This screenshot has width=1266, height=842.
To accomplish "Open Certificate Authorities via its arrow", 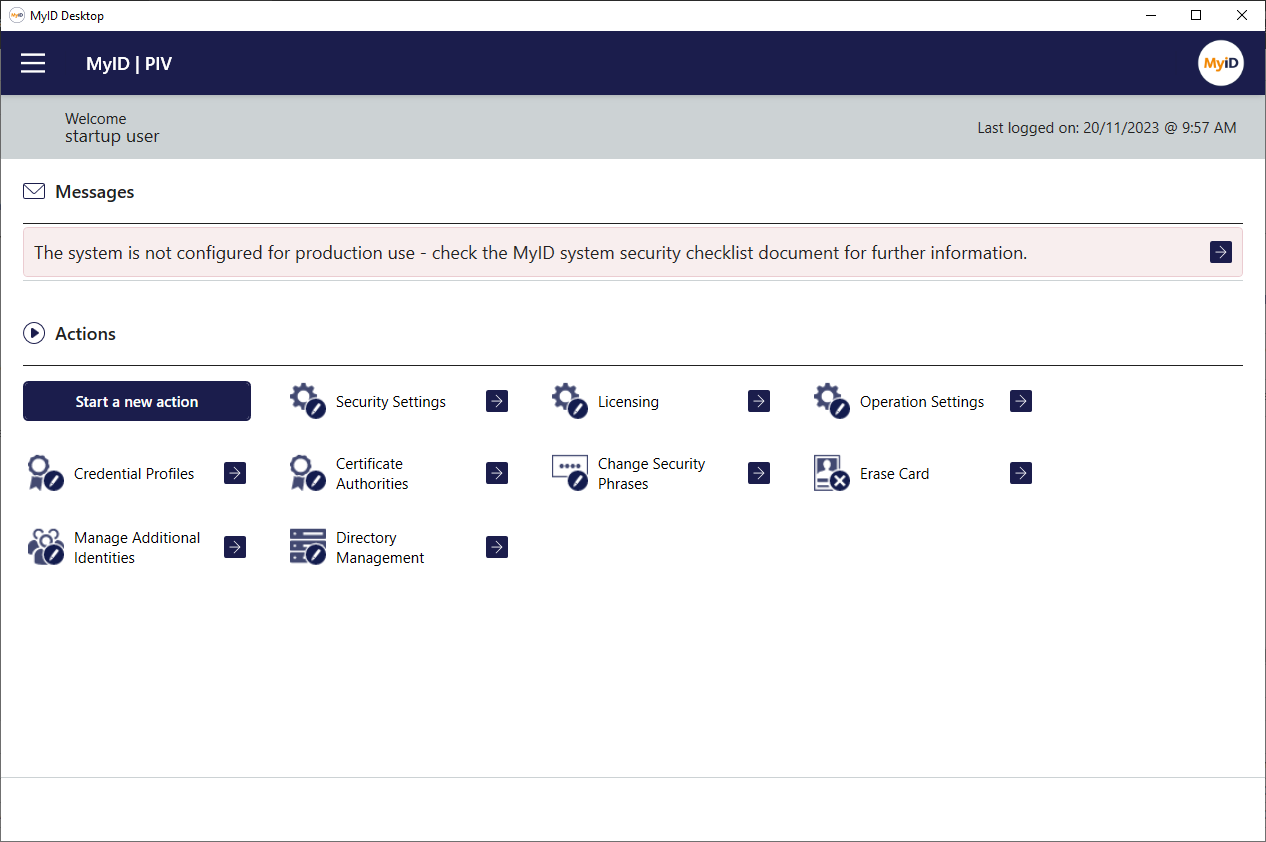I will pyautogui.click(x=497, y=473).
